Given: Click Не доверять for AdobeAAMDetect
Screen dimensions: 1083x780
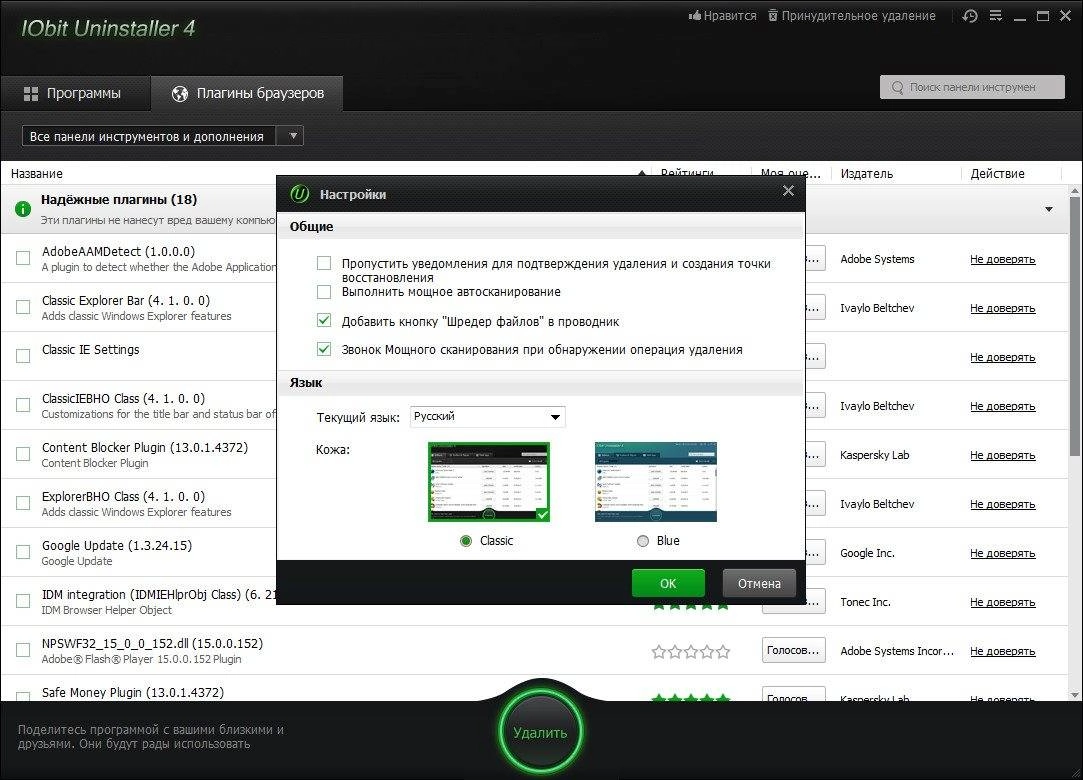Looking at the screenshot, I should (1002, 259).
